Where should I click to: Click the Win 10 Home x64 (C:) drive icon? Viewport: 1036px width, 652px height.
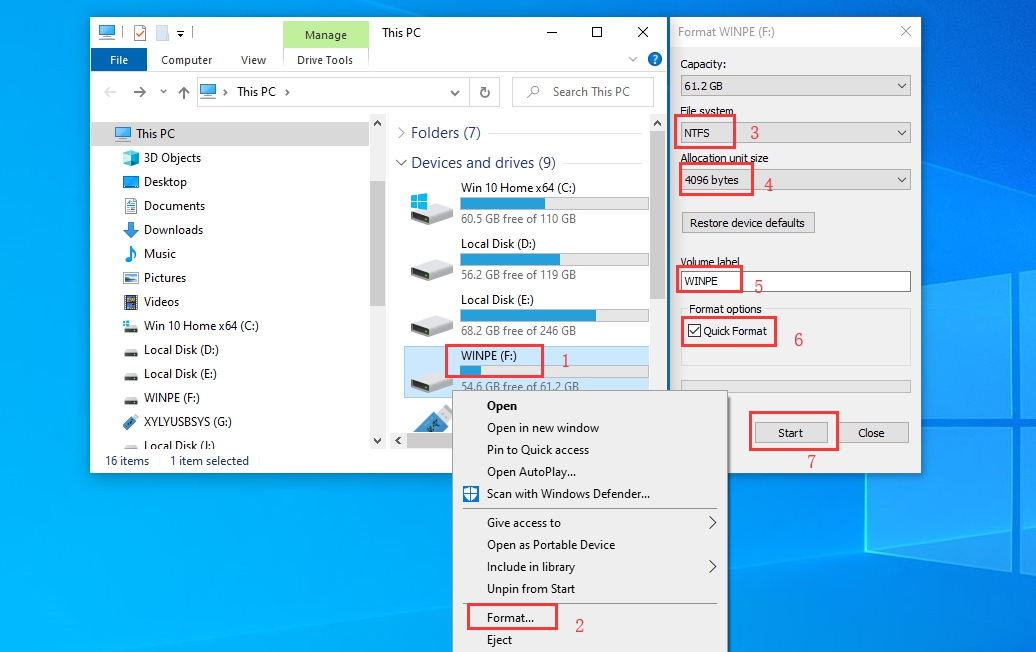429,208
